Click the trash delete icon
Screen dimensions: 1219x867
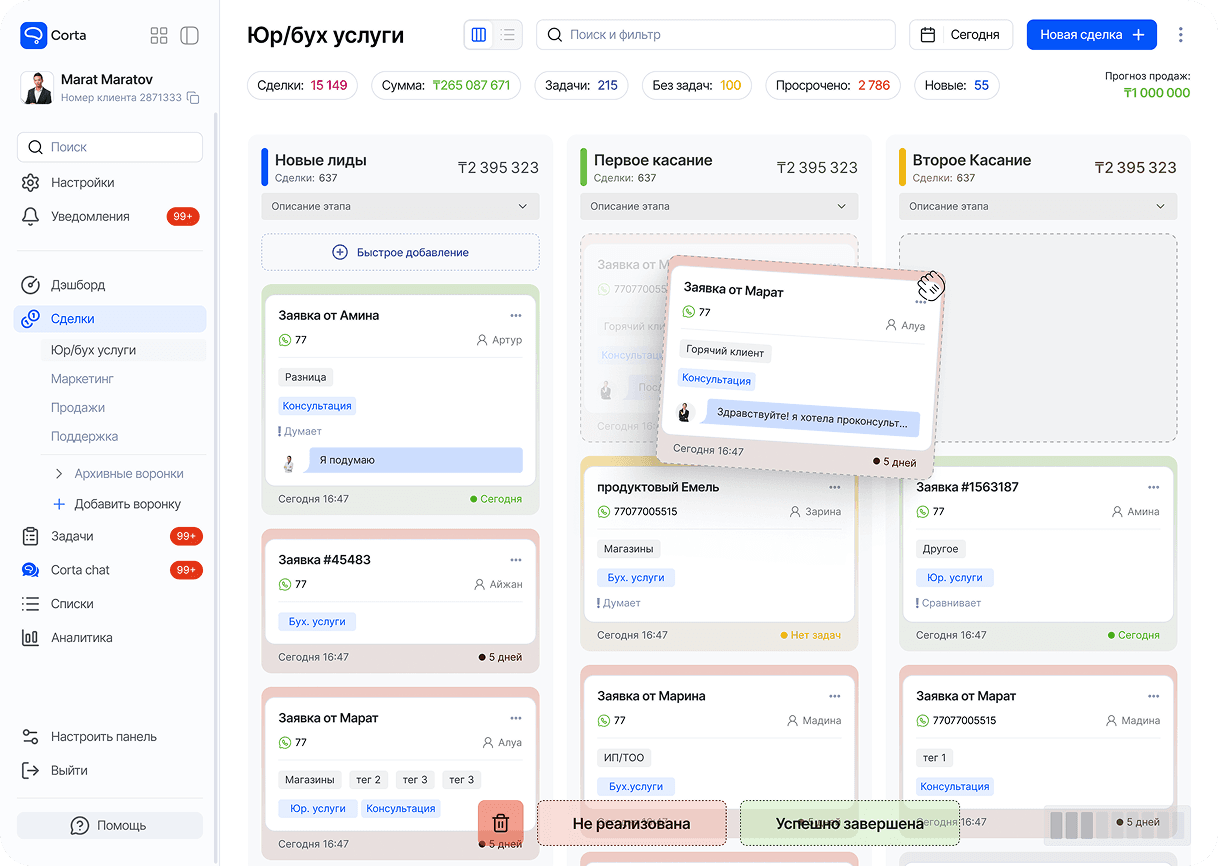point(500,822)
